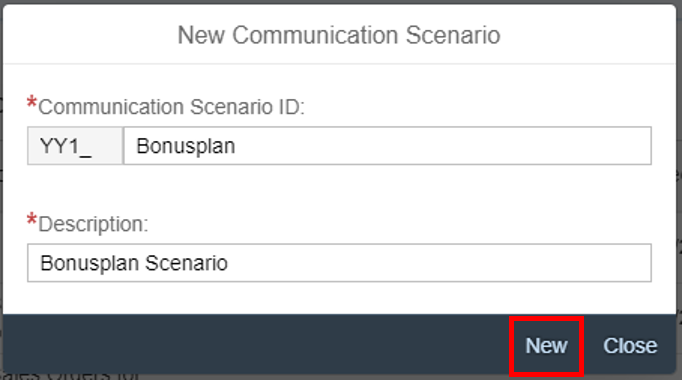Click the Communication Scenario ID label

pos(171,107)
